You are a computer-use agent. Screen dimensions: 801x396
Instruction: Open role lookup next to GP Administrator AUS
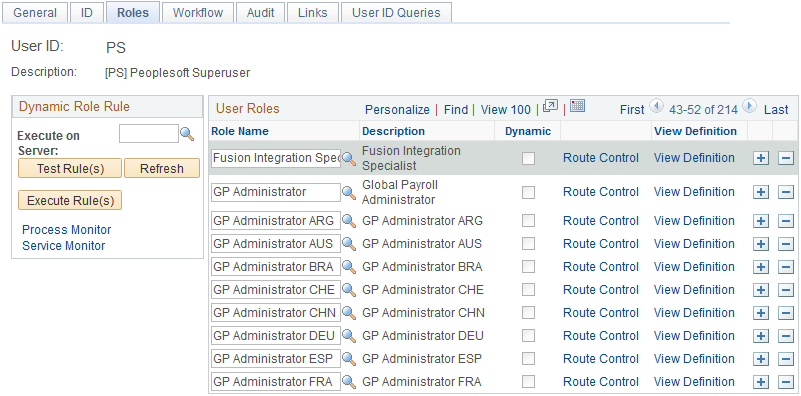click(x=349, y=244)
